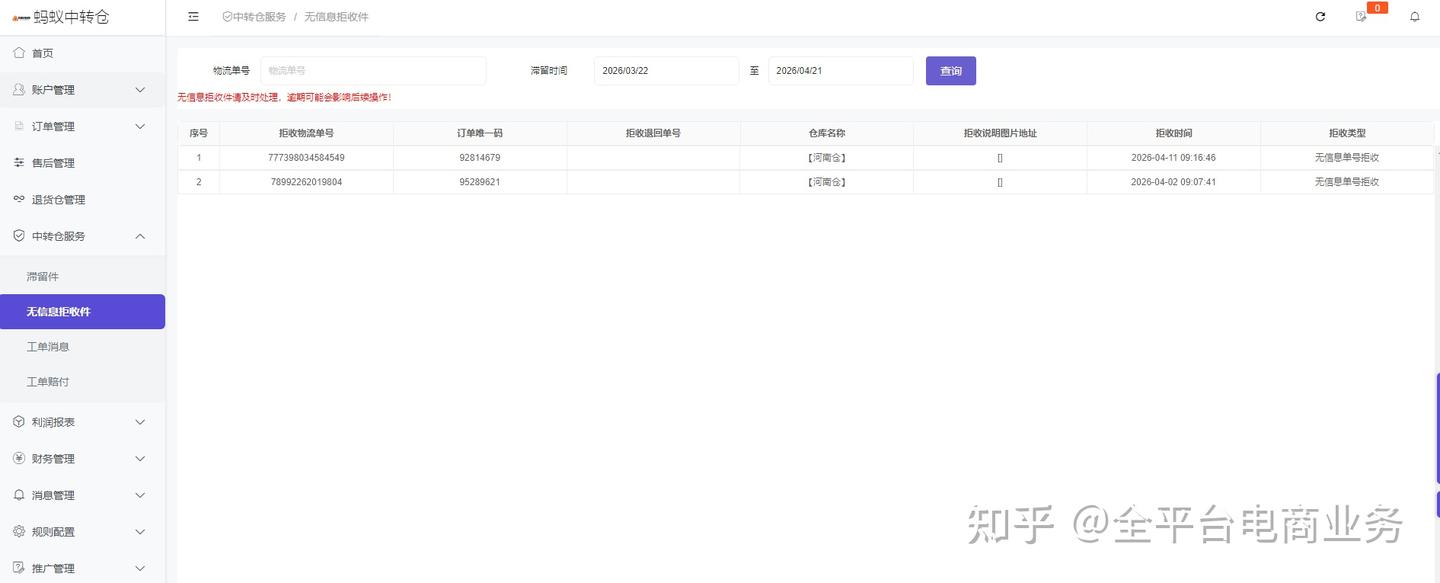The image size is (1440, 583).
Task: Click the 售后管理 sliders icon
Action: pos(19,163)
